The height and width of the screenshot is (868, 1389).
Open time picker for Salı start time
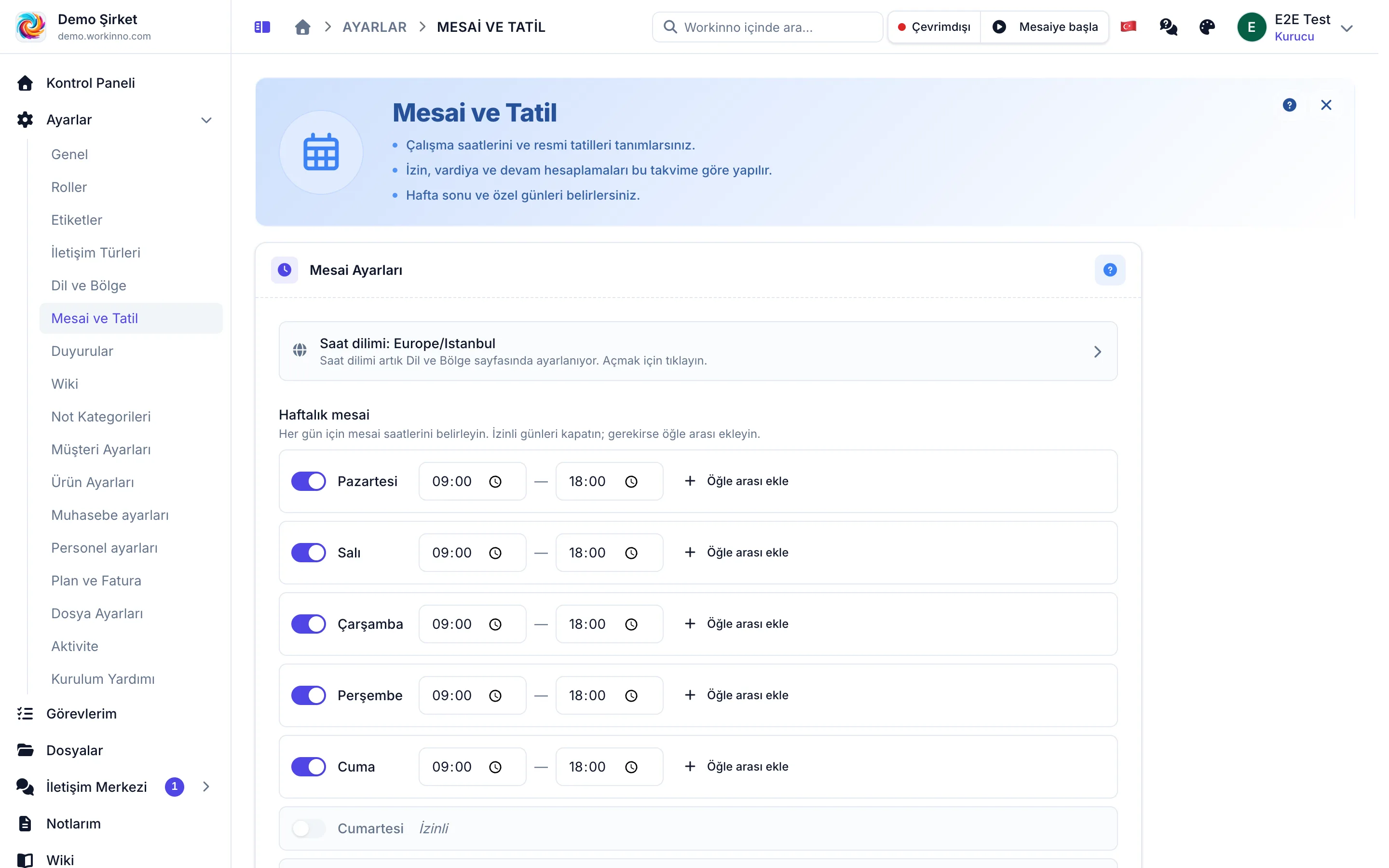pos(495,553)
